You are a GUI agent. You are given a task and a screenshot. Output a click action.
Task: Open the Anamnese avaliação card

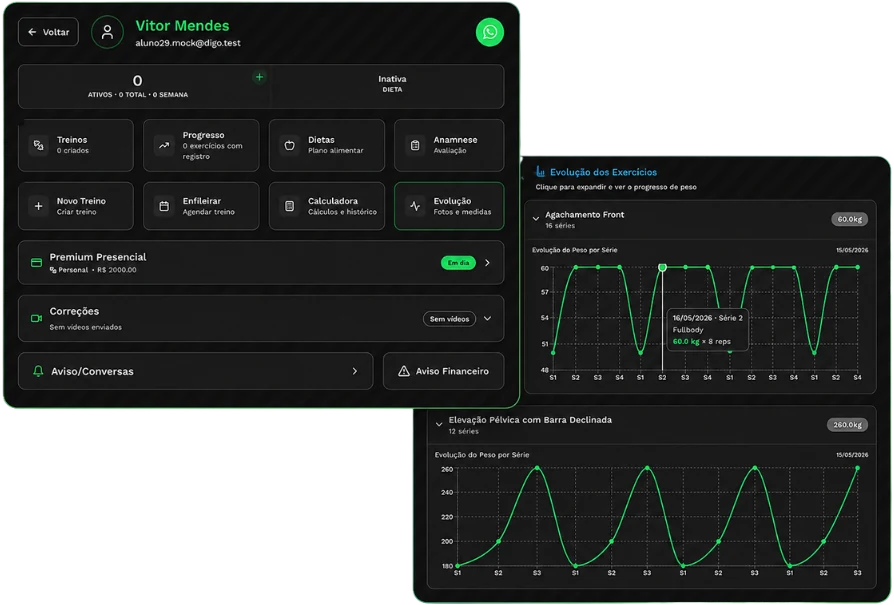click(449, 145)
